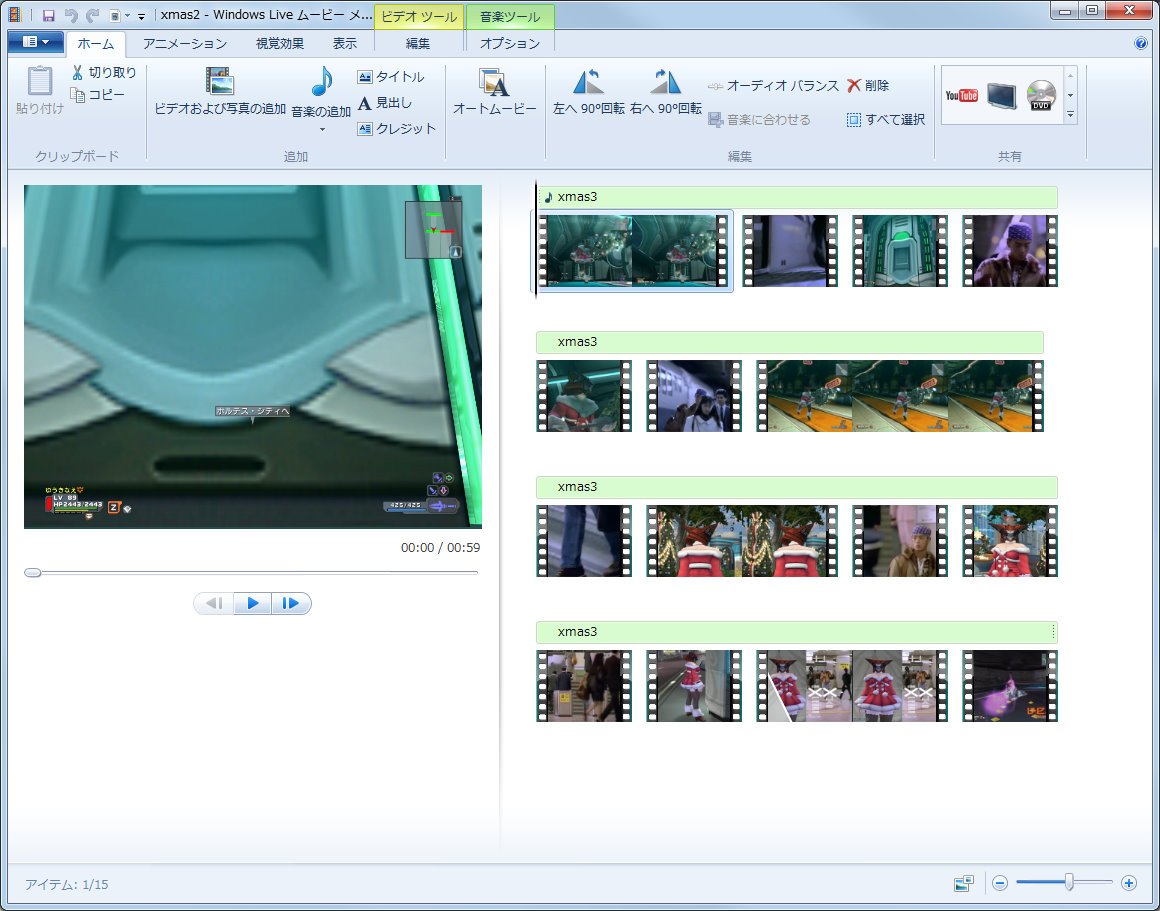Open the Movie Maker application menu
1160x911 pixels.
(35, 42)
